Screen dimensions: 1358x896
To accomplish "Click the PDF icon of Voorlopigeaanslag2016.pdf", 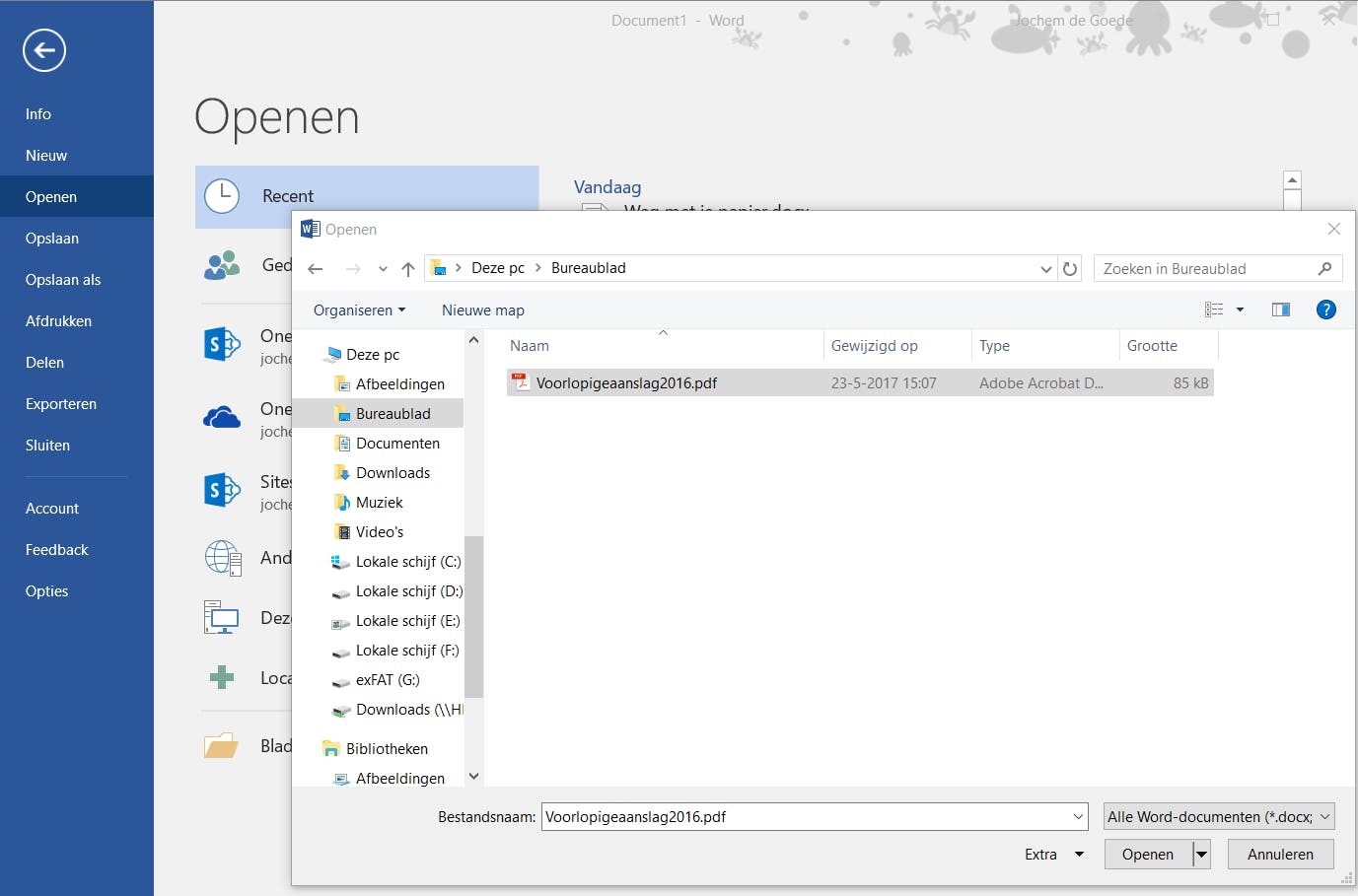I will tap(520, 382).
